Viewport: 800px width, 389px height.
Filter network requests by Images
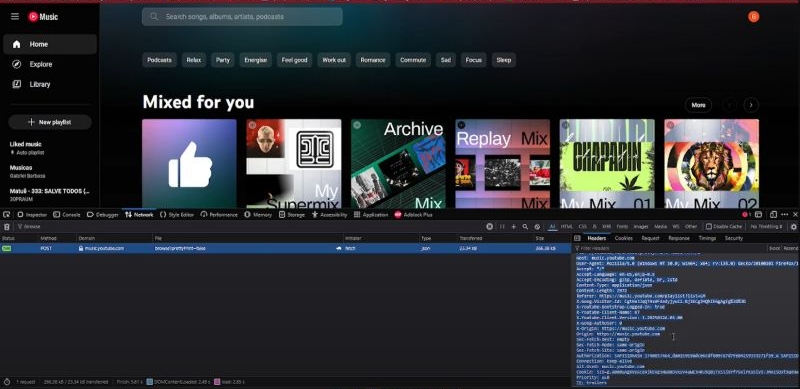pyautogui.click(x=641, y=227)
